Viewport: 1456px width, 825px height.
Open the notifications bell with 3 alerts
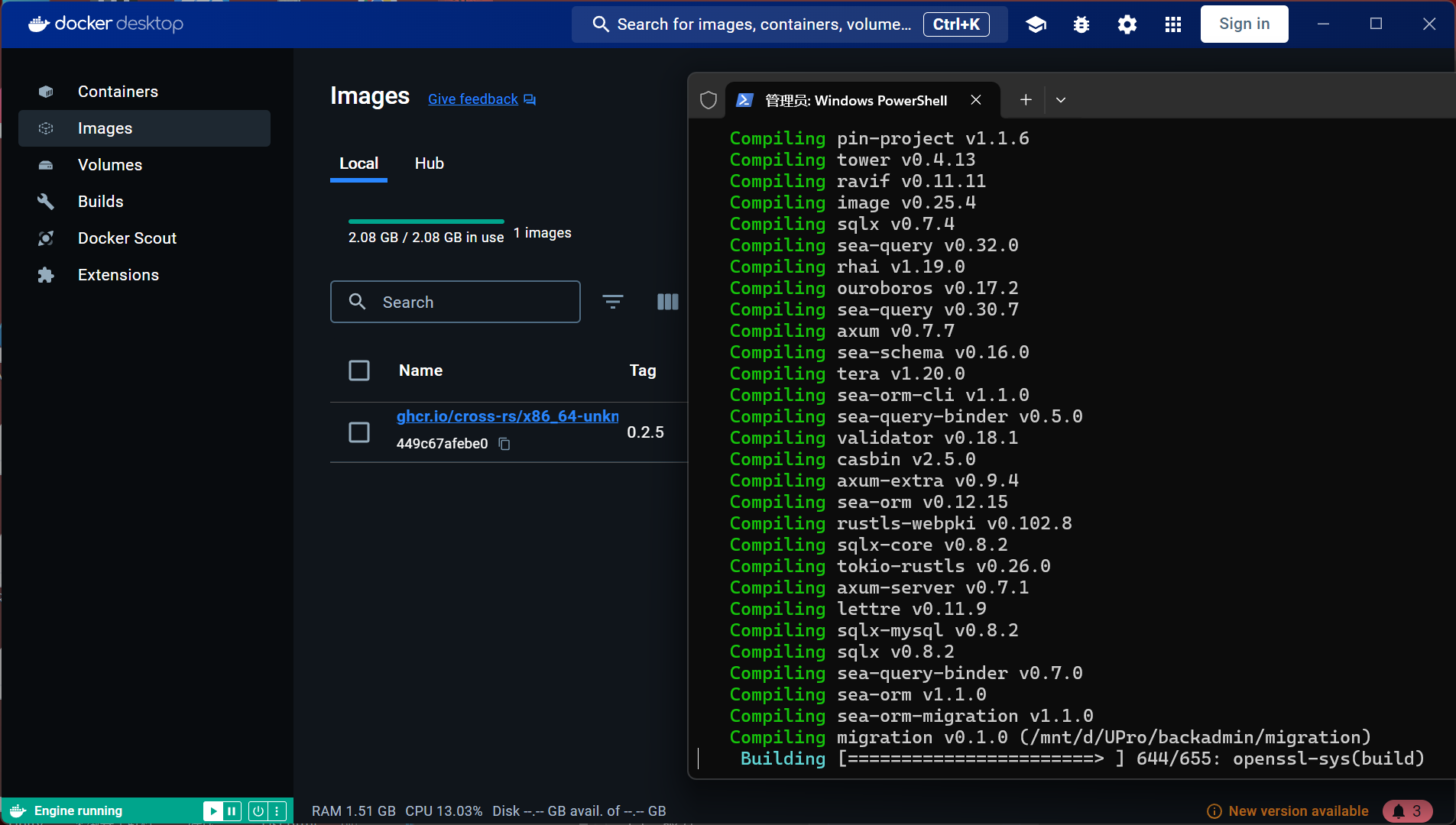1407,811
